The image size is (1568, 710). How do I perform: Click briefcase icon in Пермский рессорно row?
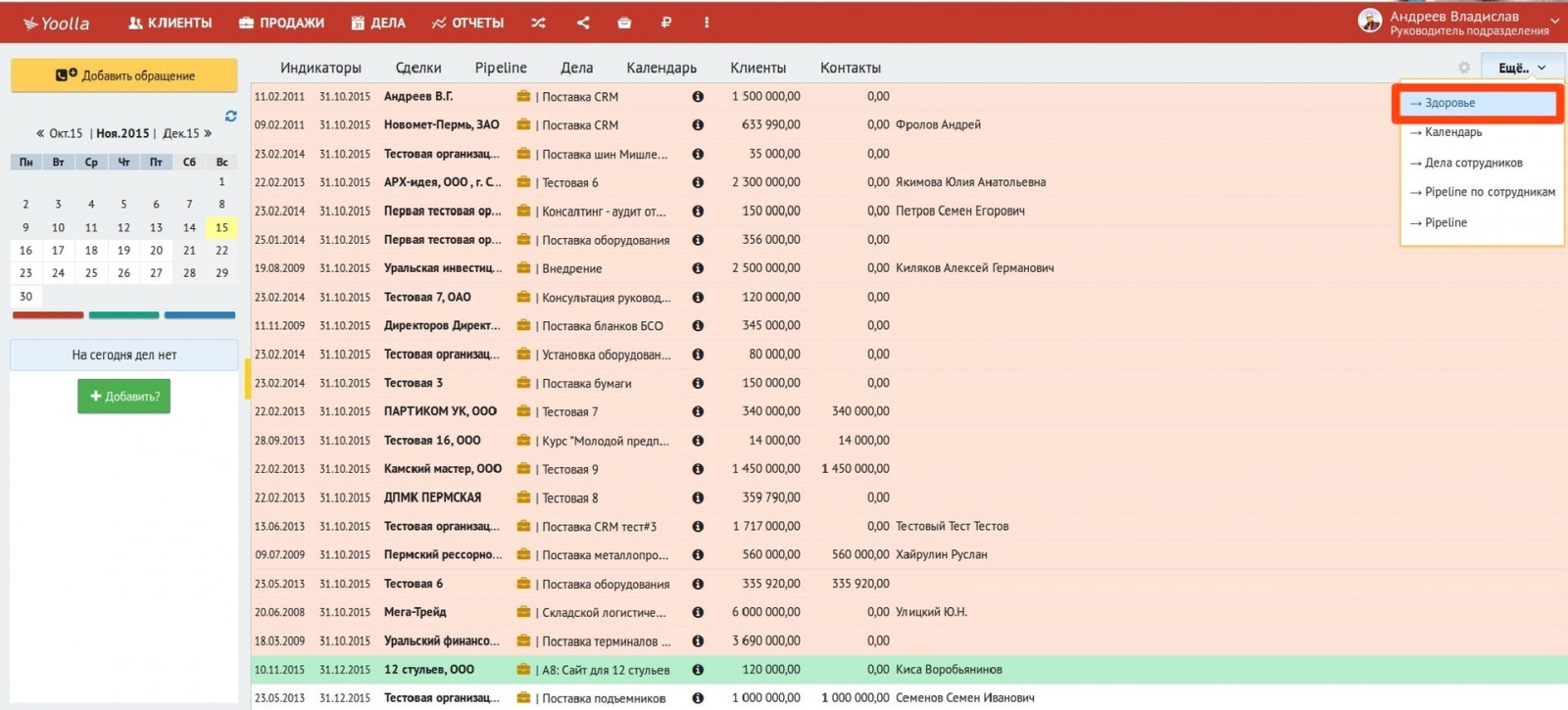tap(523, 554)
